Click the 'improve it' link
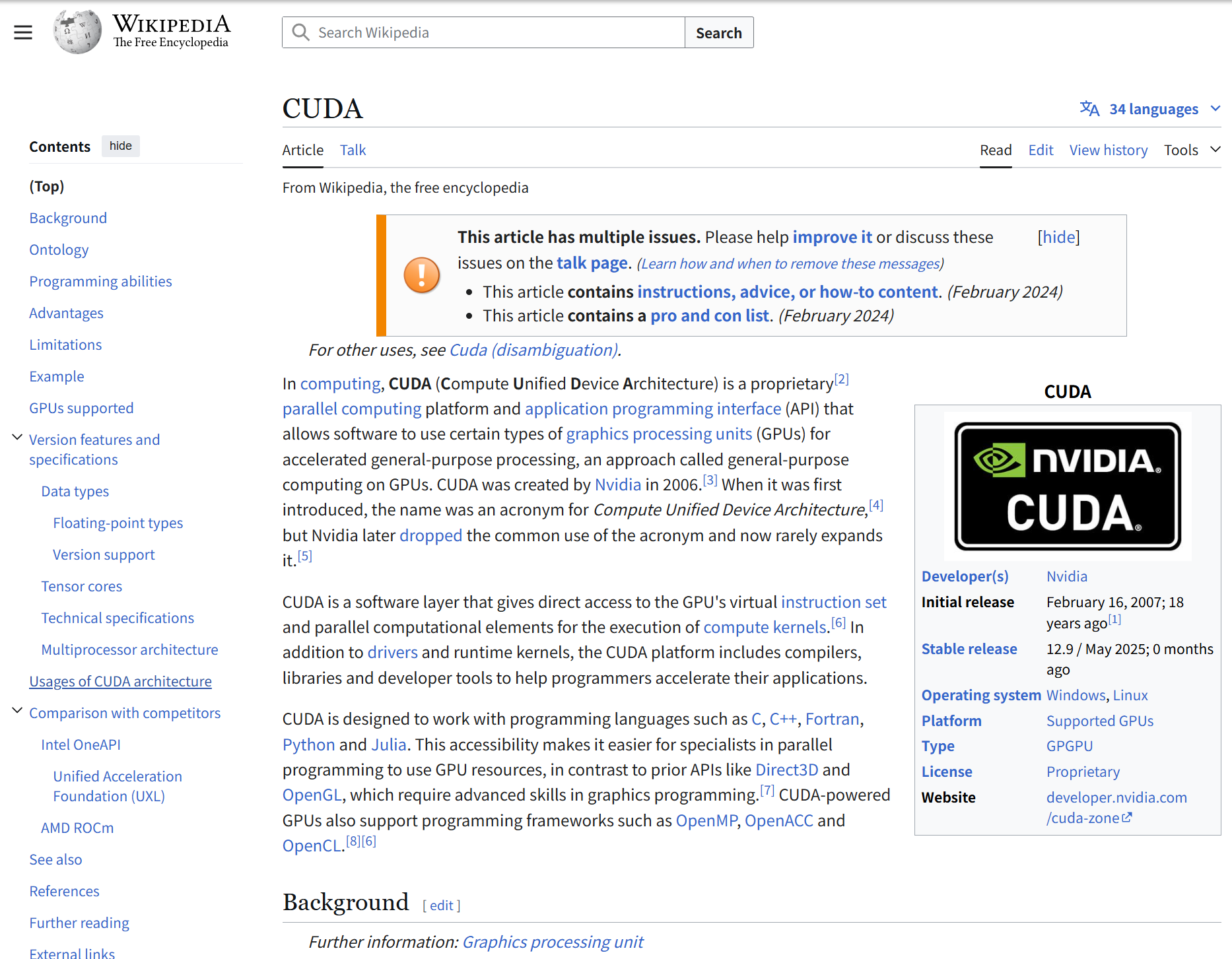Viewport: 1232px width, 959px height. point(832,237)
